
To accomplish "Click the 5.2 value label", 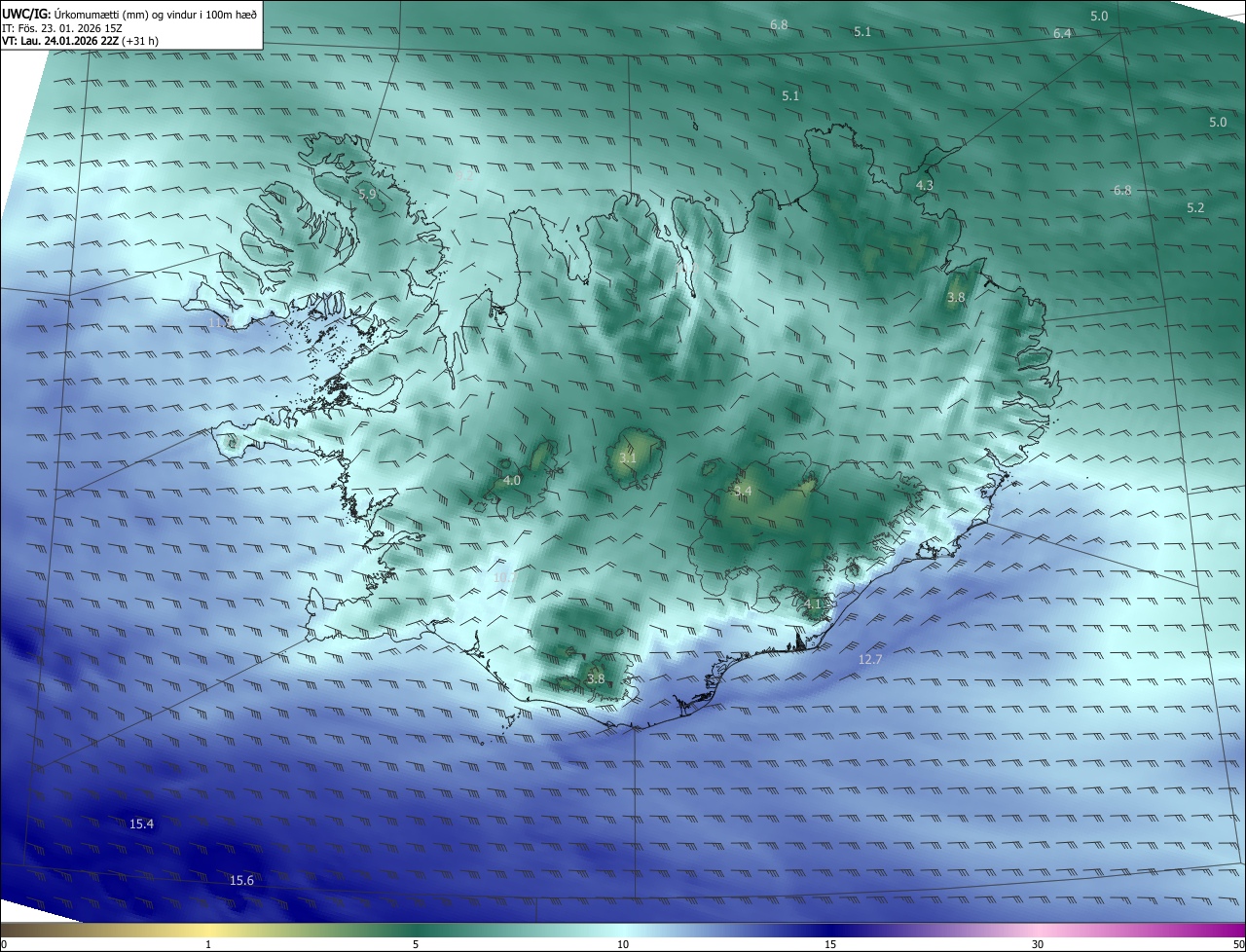I will [1195, 207].
